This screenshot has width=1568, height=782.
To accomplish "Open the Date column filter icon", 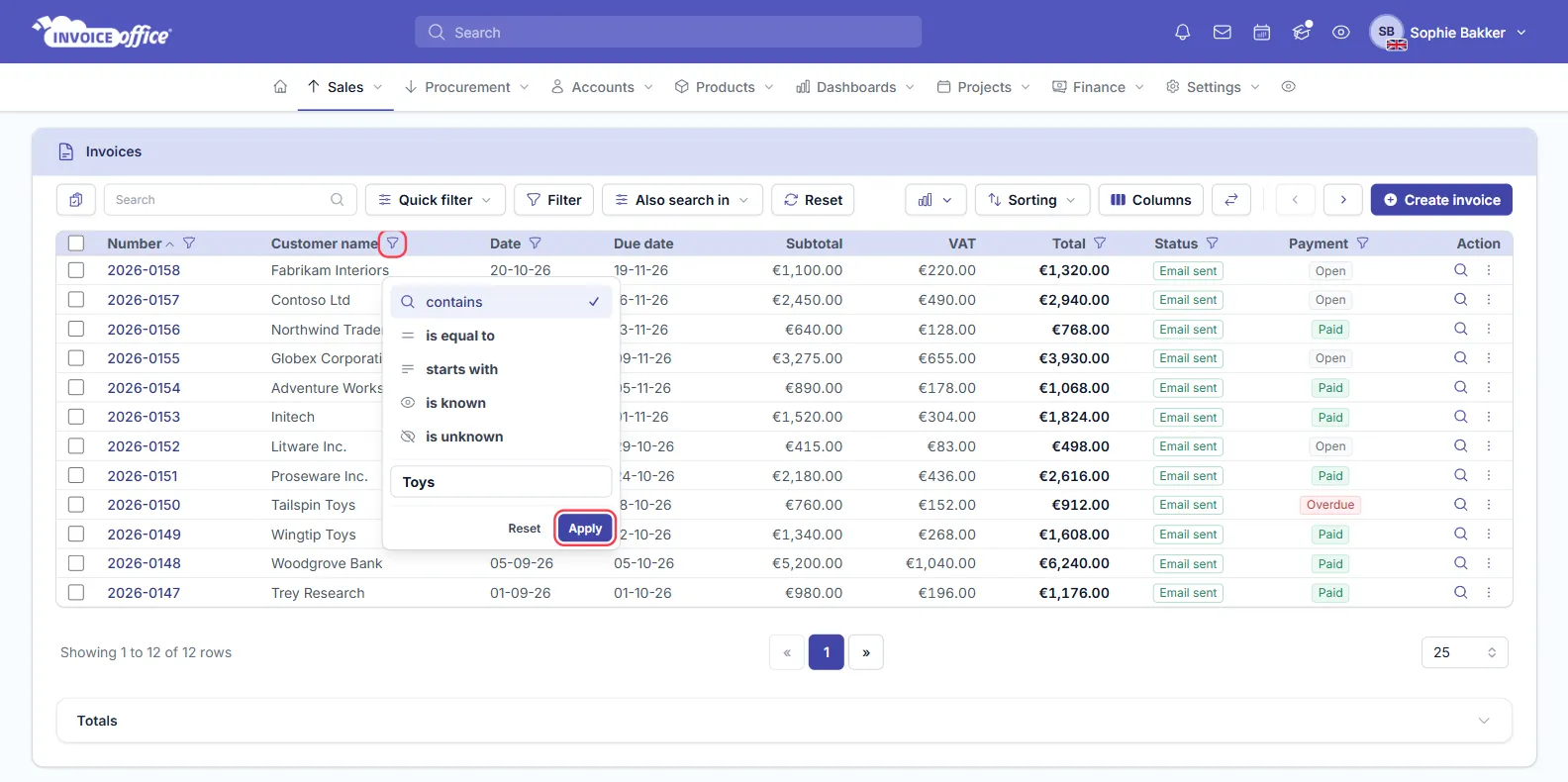I will pyautogui.click(x=536, y=244).
